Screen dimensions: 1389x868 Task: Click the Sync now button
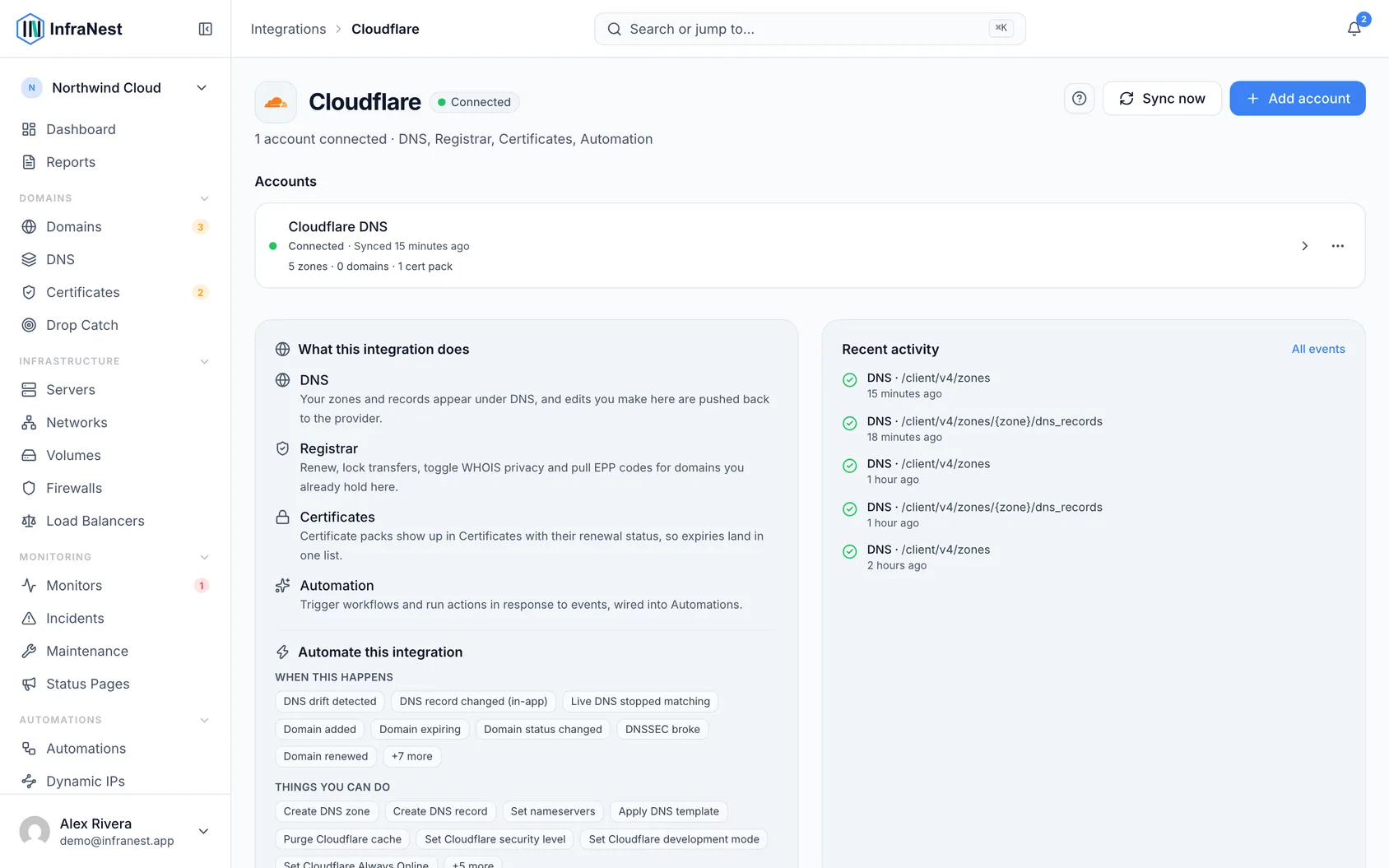[1162, 99]
